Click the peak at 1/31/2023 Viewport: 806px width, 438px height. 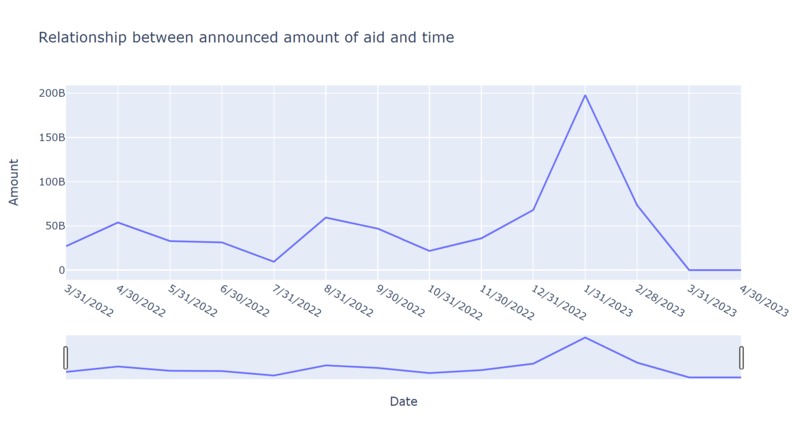tap(585, 95)
